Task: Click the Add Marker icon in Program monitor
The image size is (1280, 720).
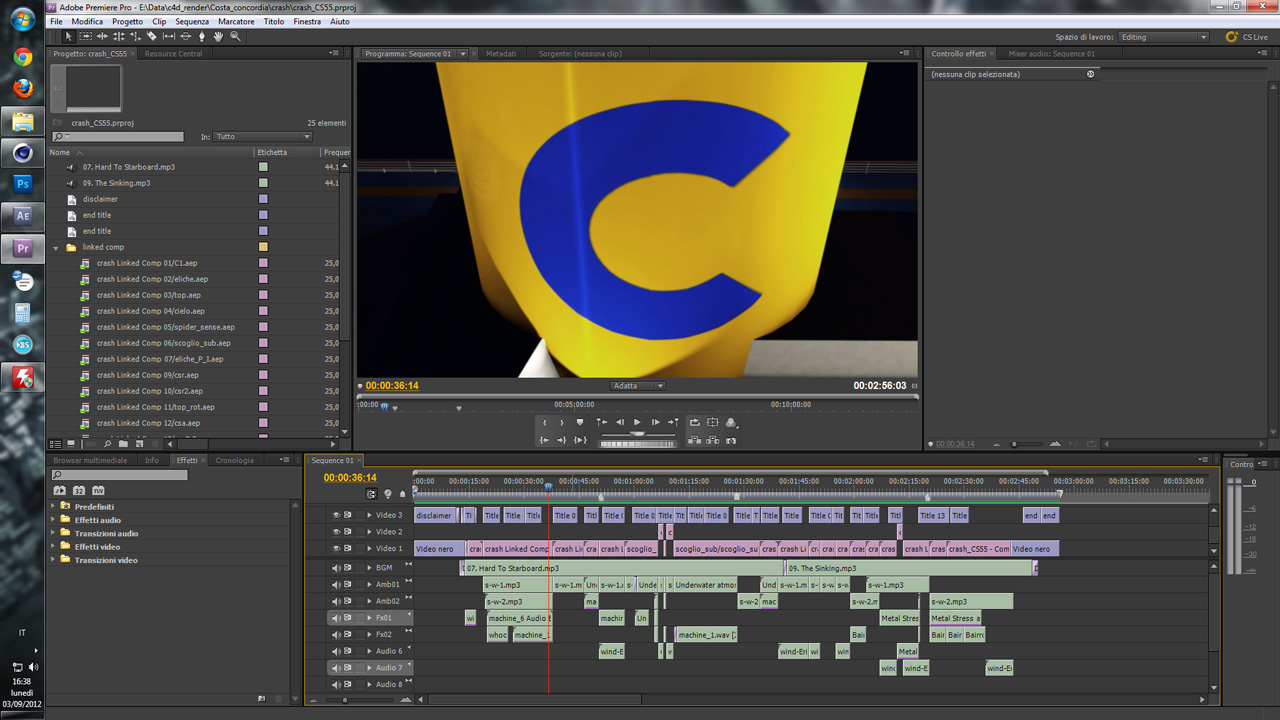Action: click(x=579, y=422)
